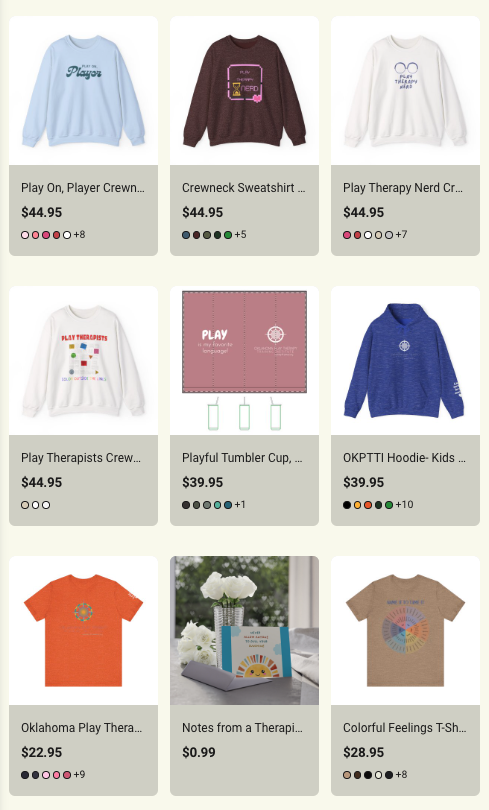View the orange Oklahoma Play Therapy t-shirt image
The image size is (489, 810).
pos(83,631)
